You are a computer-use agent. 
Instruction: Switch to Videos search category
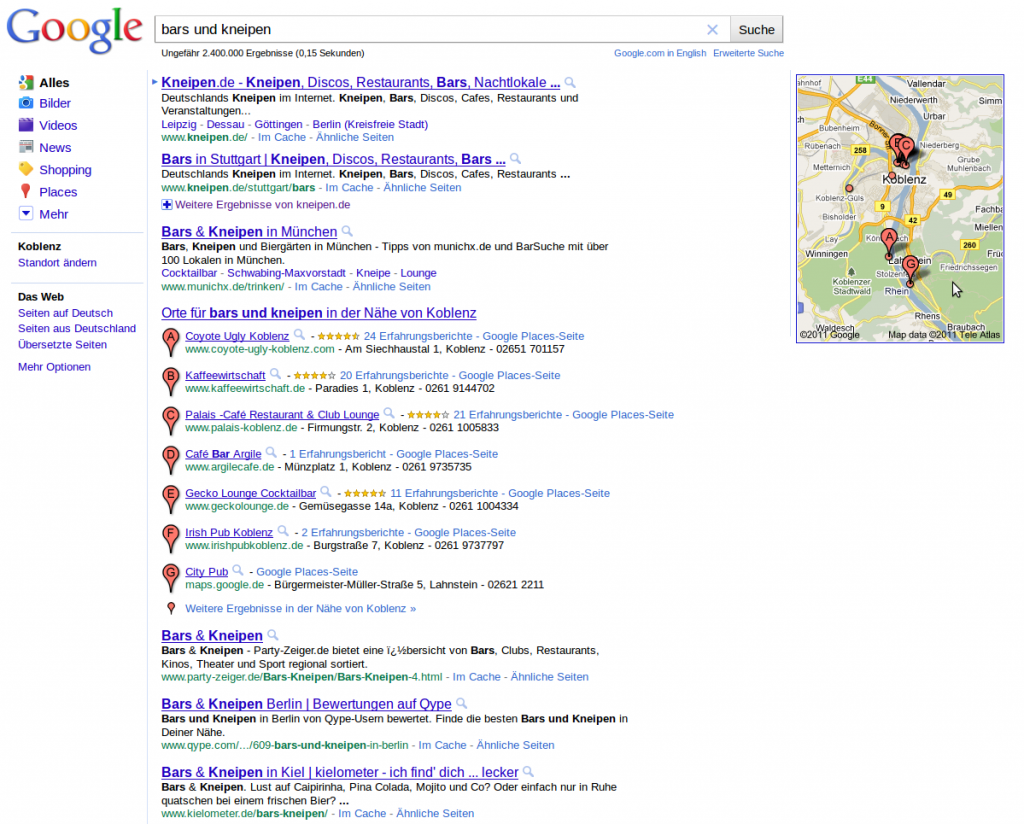[x=58, y=125]
